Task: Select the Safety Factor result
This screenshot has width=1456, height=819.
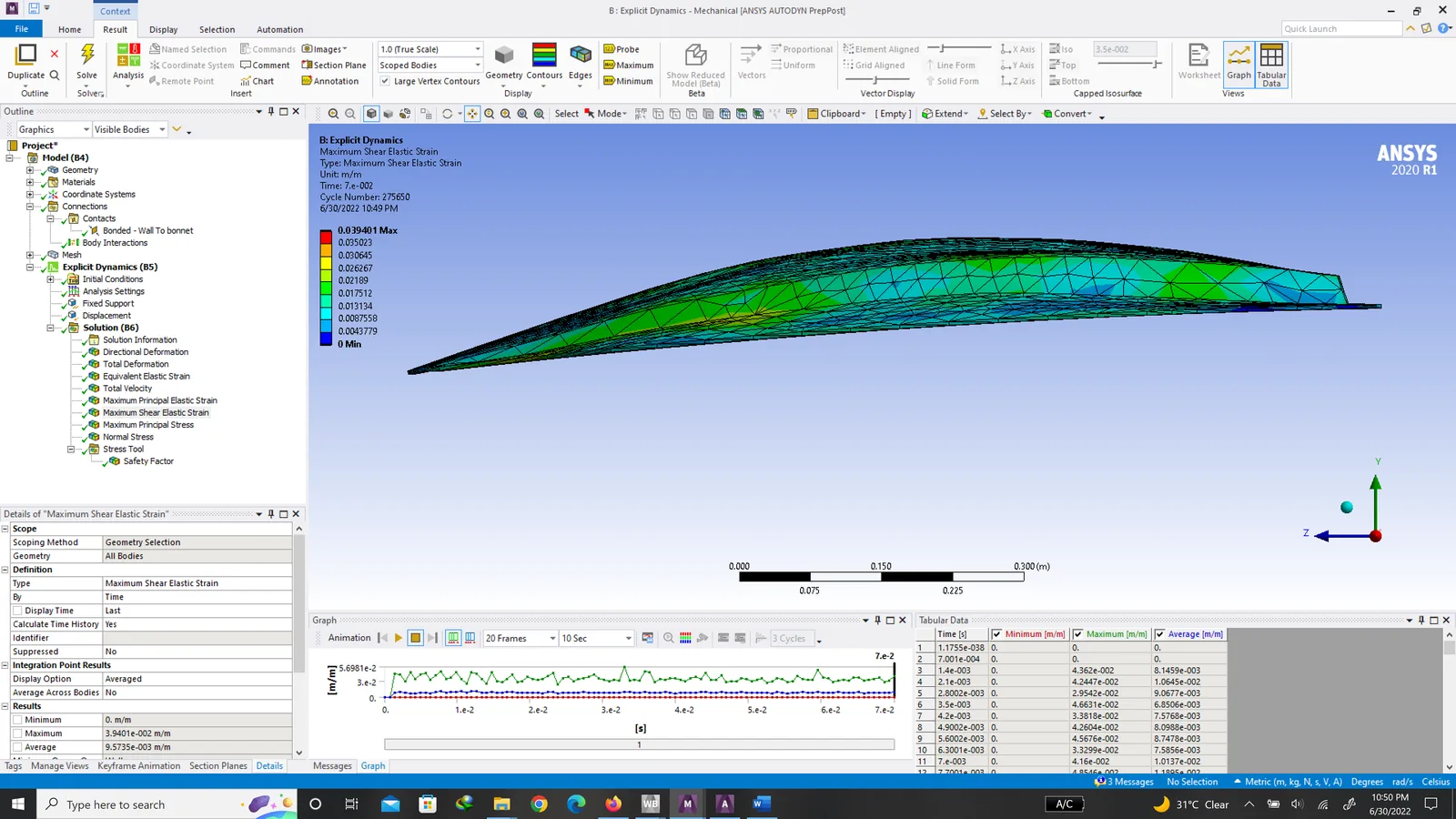Action: pos(148,461)
